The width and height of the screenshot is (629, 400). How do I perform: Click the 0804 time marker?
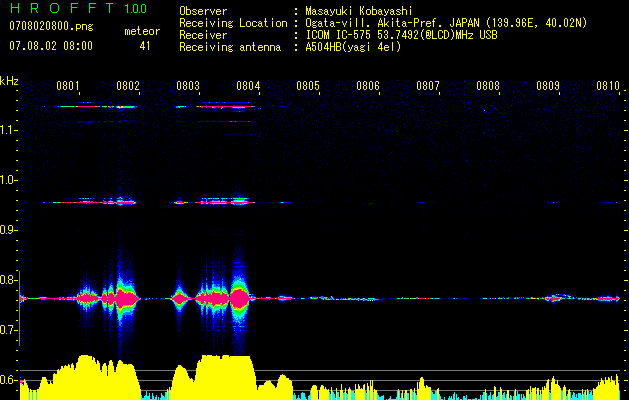[x=248, y=86]
